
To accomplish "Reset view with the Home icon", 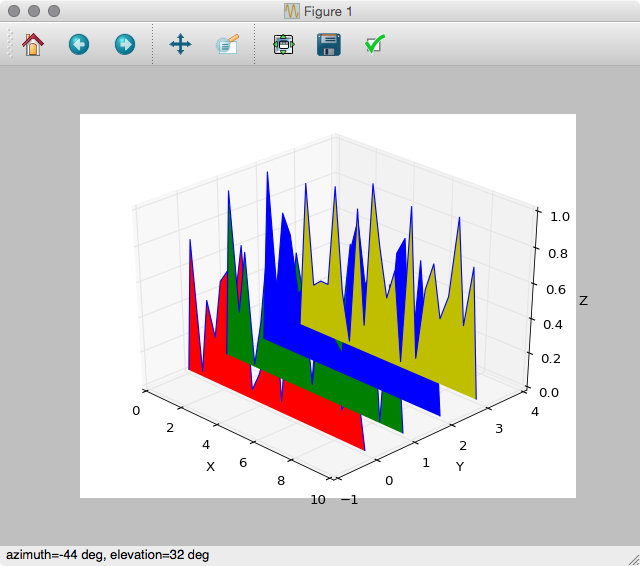I will [x=33, y=44].
